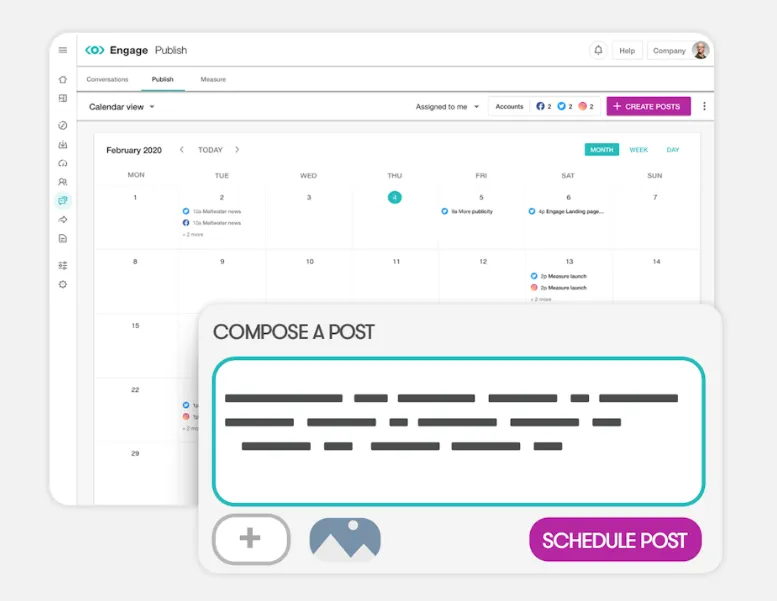Open the Assigned to me dropdown
The width and height of the screenshot is (777, 601).
(x=447, y=106)
